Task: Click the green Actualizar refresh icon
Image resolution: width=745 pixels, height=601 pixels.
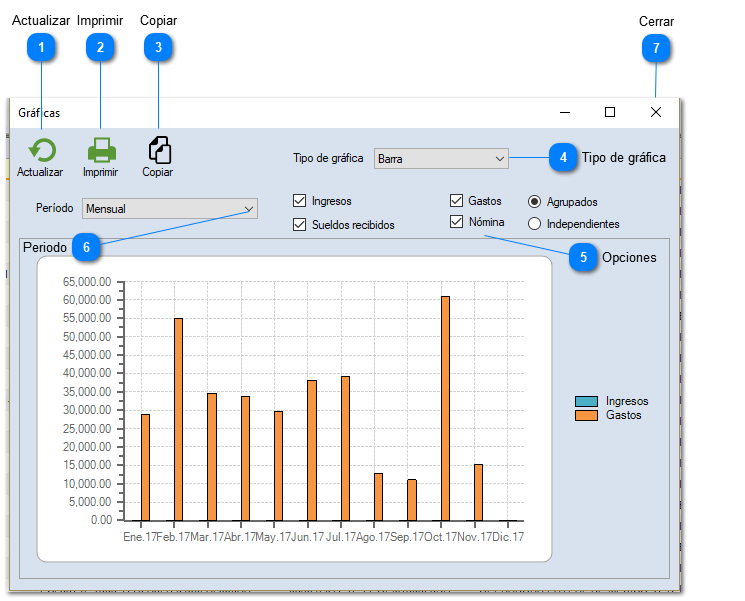Action: click(x=40, y=150)
